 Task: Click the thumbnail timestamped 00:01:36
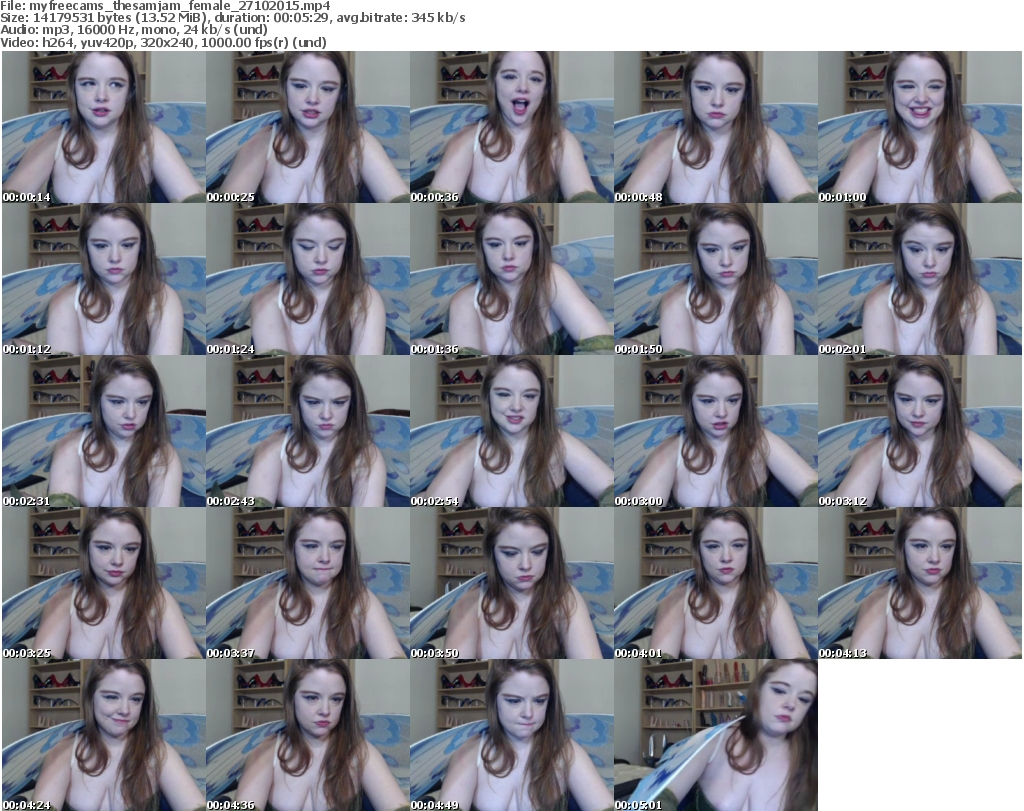tap(512, 279)
